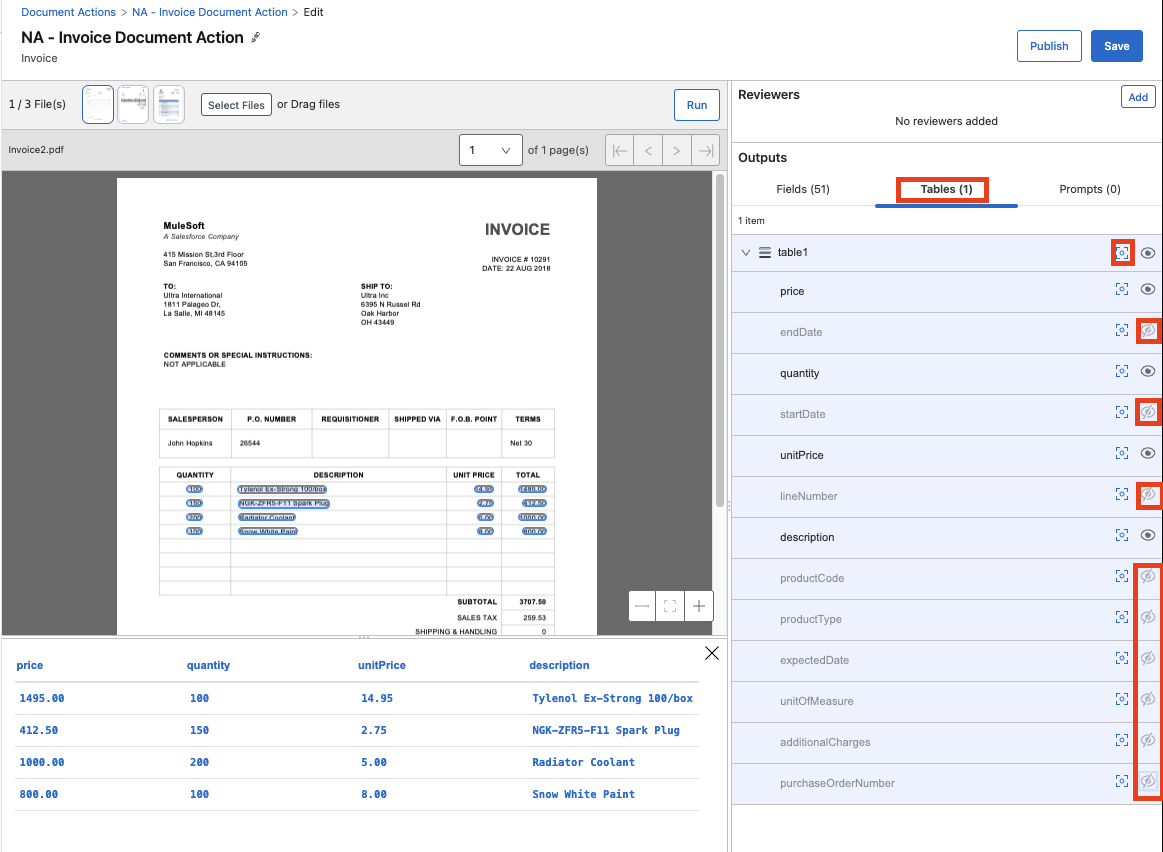Show the productCode column

click(1148, 576)
